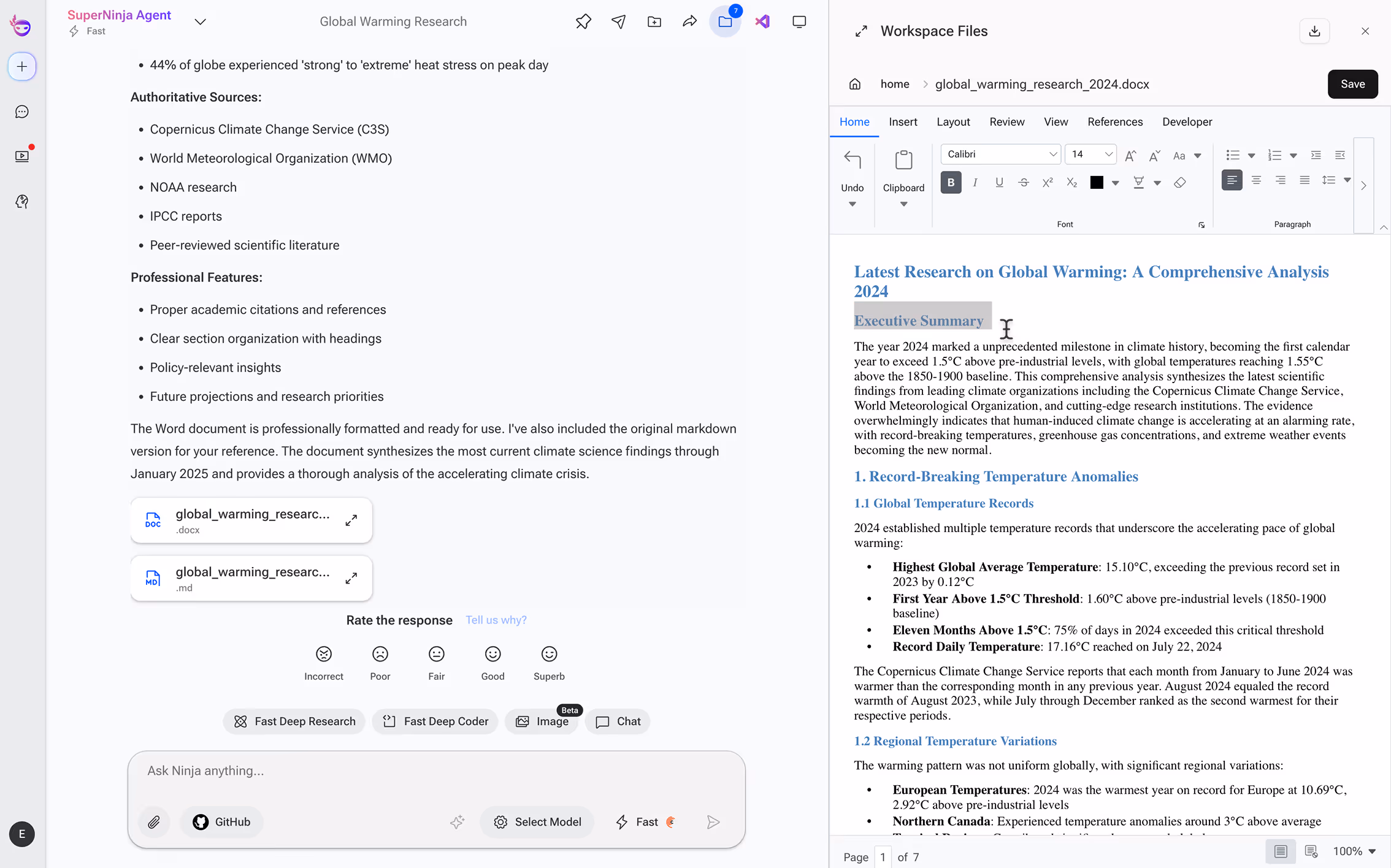Open the font color swatch picker
Viewport: 1391px width, 868px height.
point(1096,182)
